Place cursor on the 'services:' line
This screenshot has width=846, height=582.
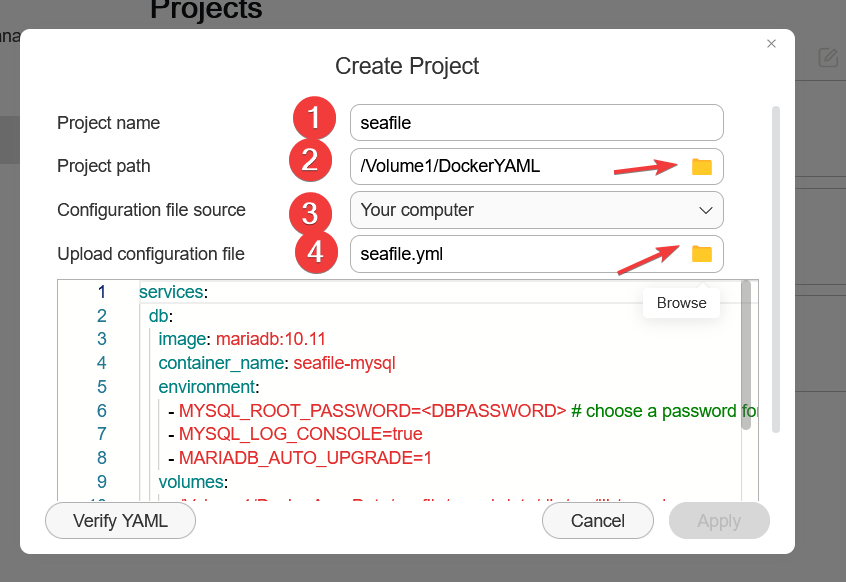[x=173, y=292]
